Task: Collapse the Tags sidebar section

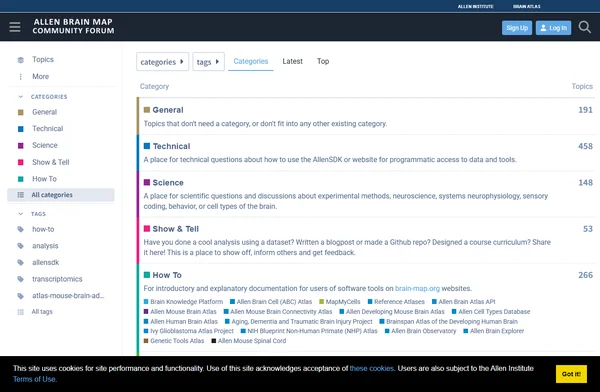Action: pos(21,214)
